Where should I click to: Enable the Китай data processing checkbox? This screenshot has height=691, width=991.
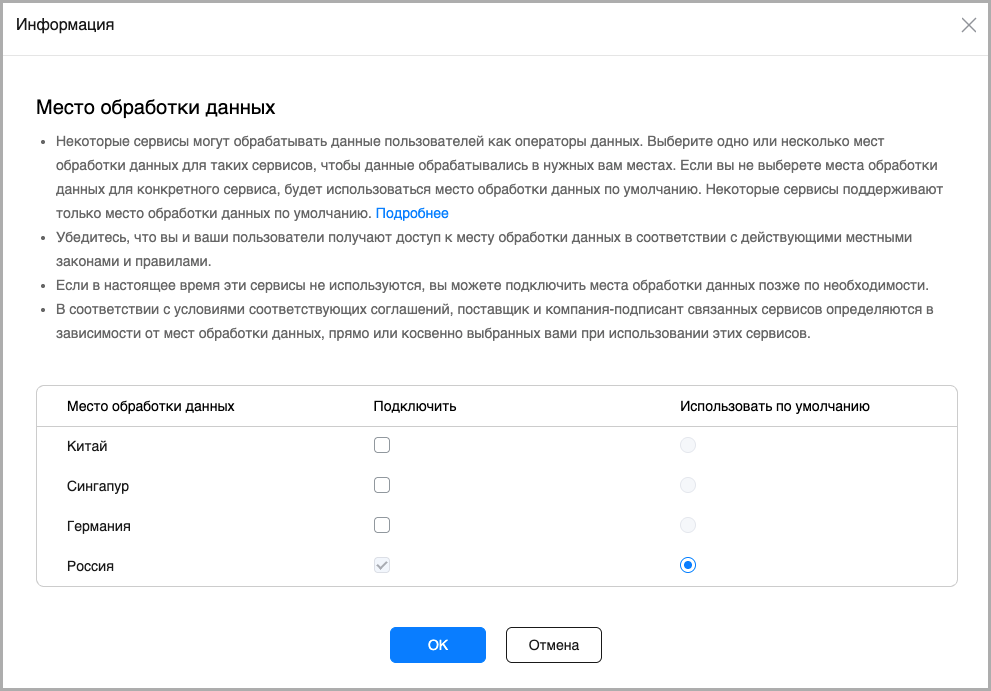click(x=381, y=445)
